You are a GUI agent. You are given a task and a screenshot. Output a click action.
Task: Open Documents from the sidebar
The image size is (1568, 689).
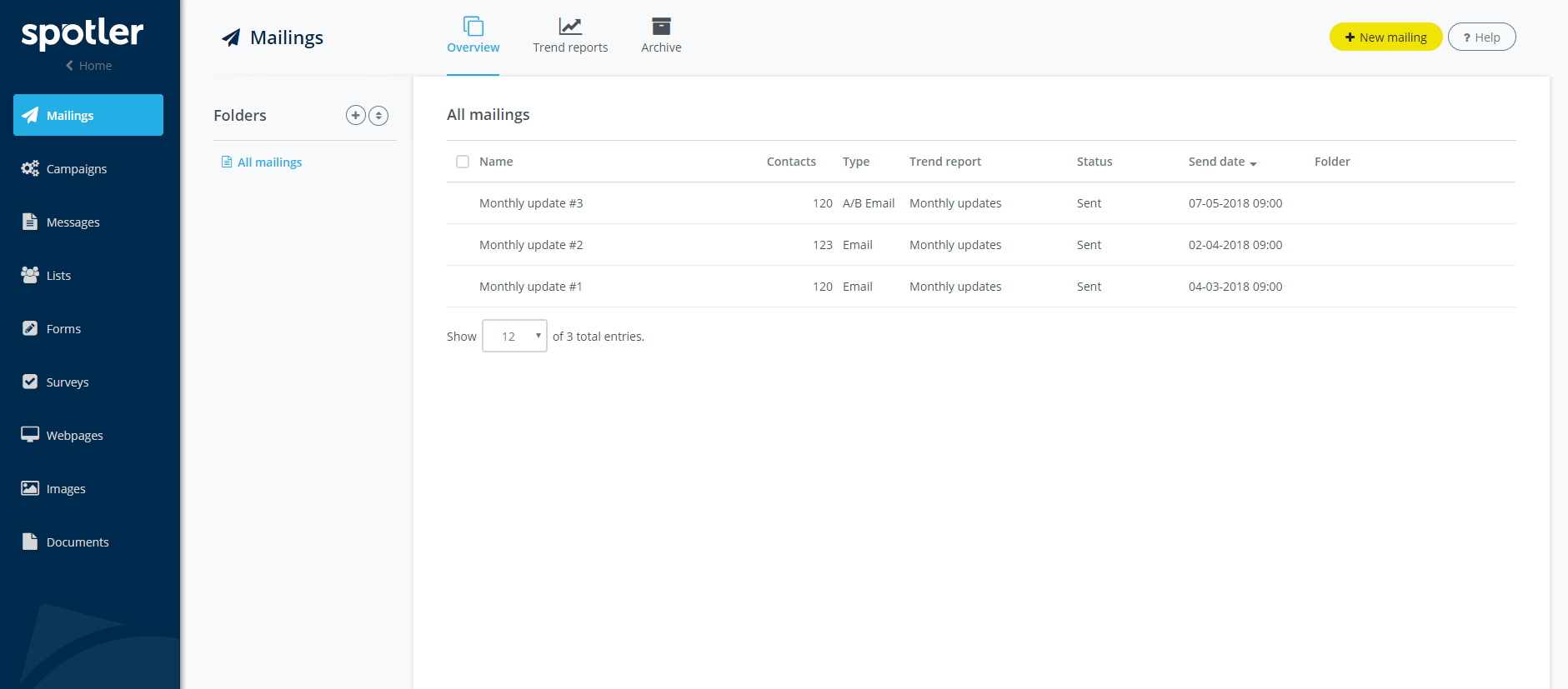pos(78,542)
